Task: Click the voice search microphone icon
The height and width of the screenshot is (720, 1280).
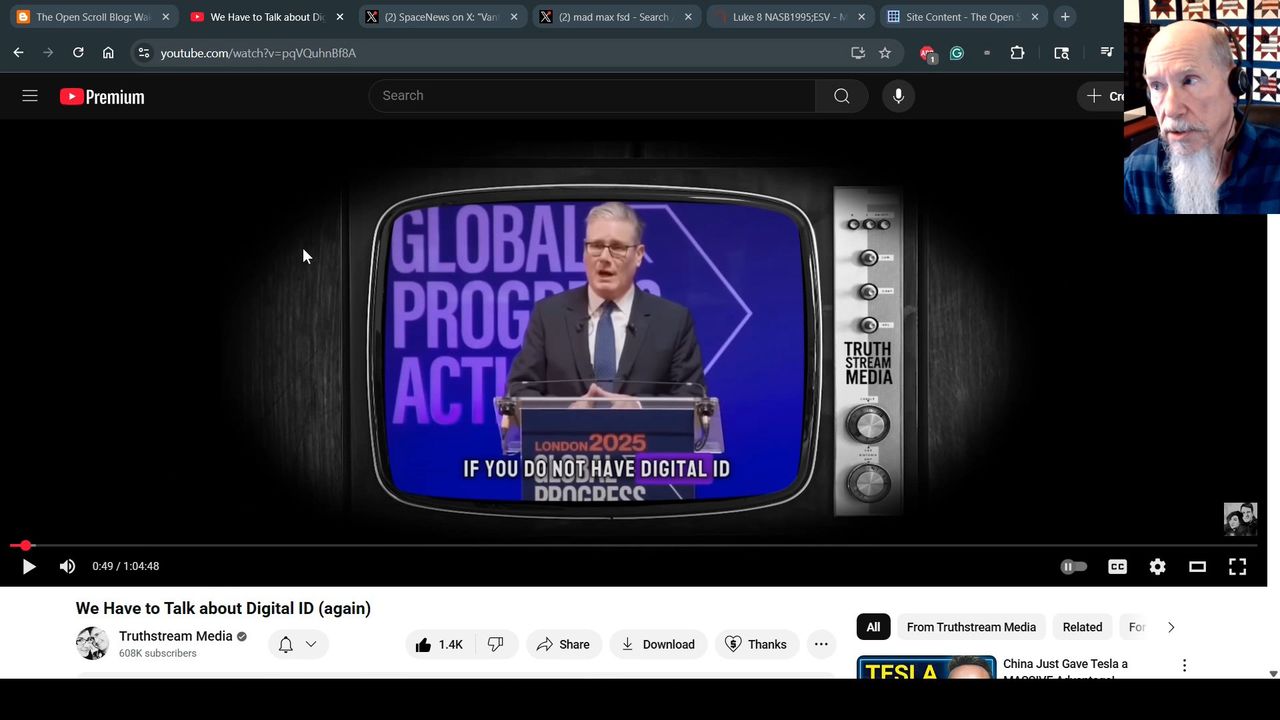Action: pyautogui.click(x=898, y=96)
